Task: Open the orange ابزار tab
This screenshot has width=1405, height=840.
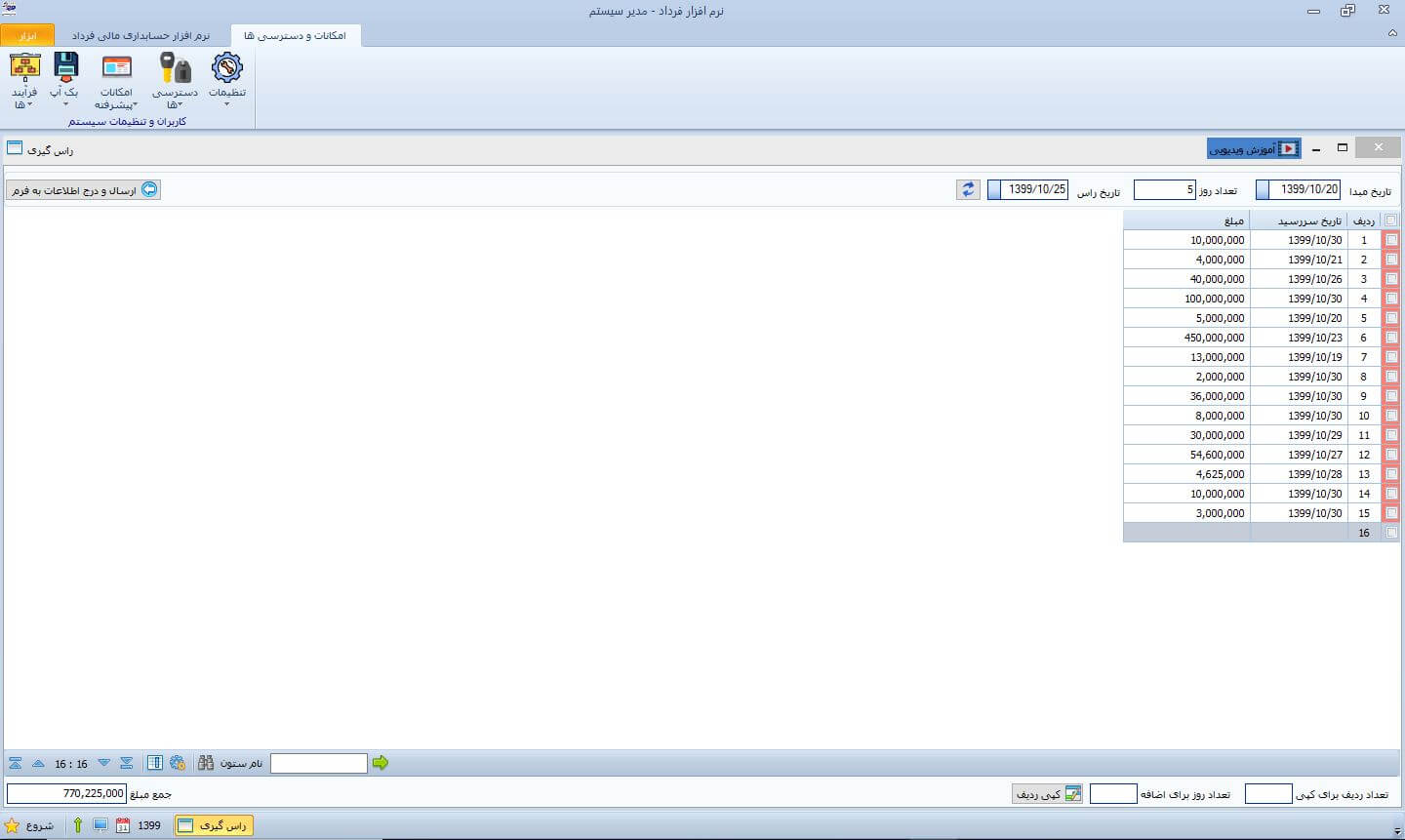Action: 27,36
